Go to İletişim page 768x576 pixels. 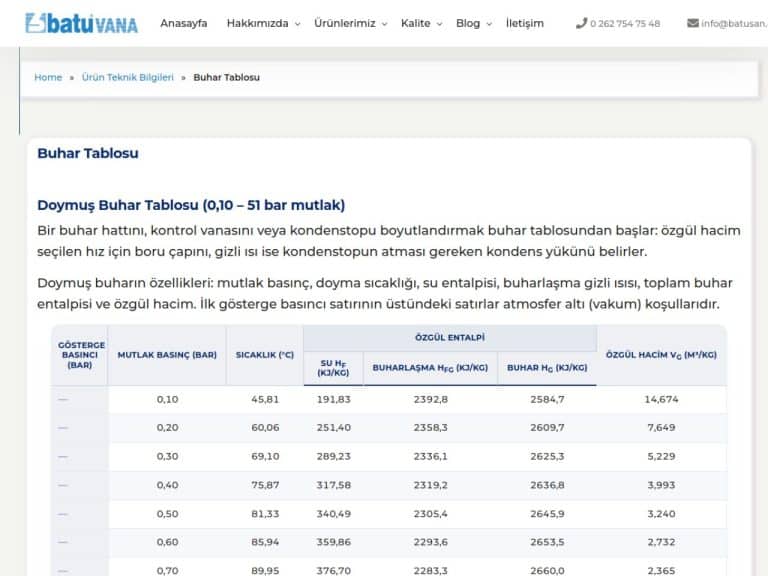[525, 23]
